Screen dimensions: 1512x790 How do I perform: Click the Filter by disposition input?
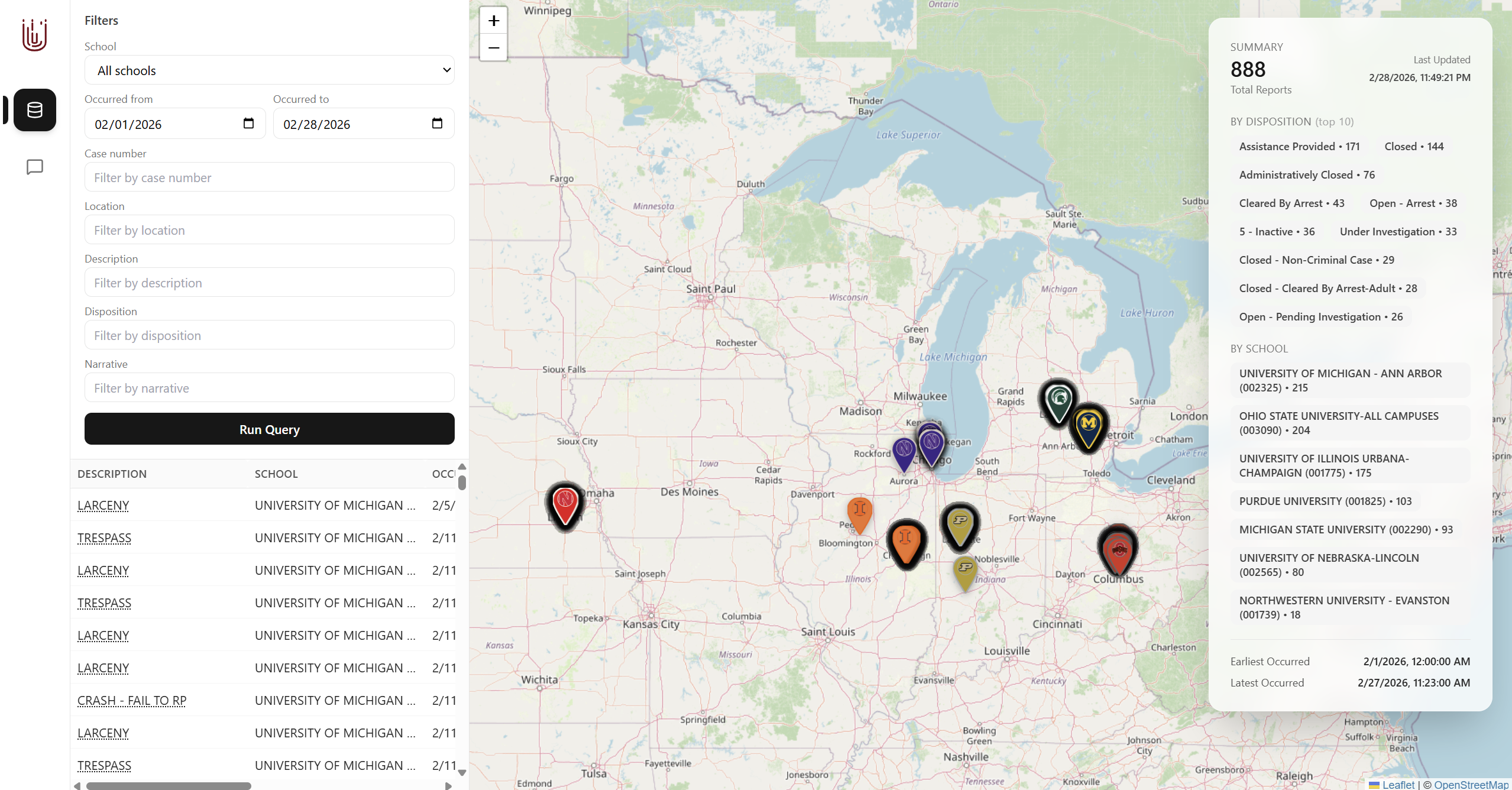click(269, 335)
